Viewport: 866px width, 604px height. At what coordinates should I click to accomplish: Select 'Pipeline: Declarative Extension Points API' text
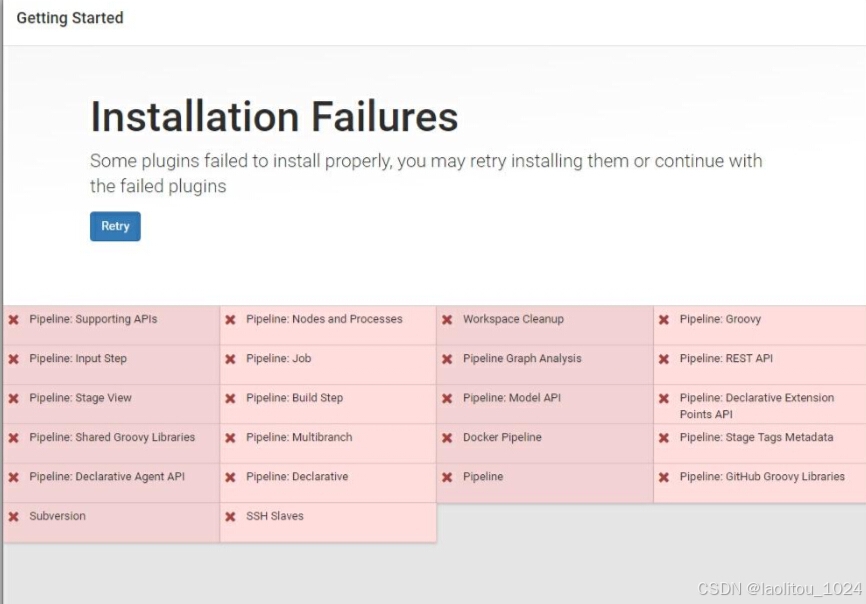click(757, 406)
